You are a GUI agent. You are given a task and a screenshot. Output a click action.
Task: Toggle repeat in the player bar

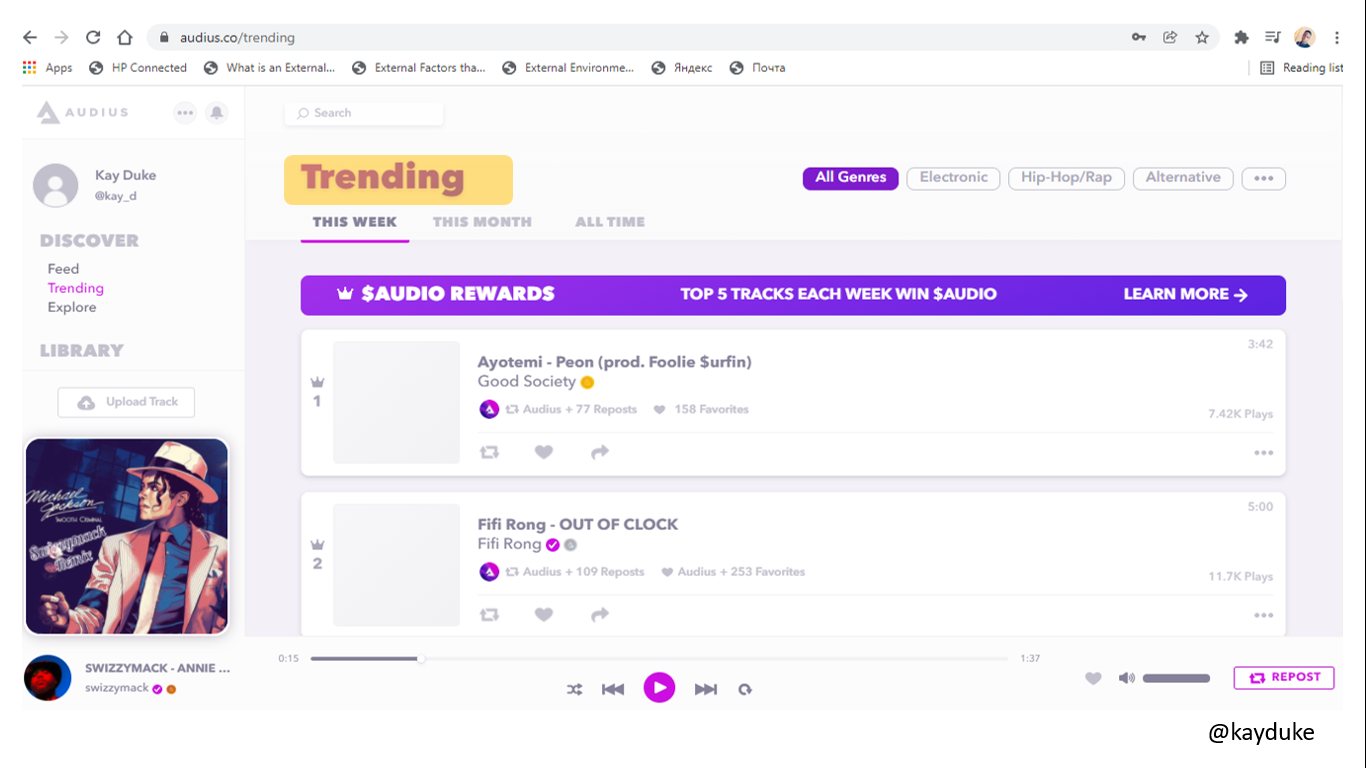(x=745, y=689)
